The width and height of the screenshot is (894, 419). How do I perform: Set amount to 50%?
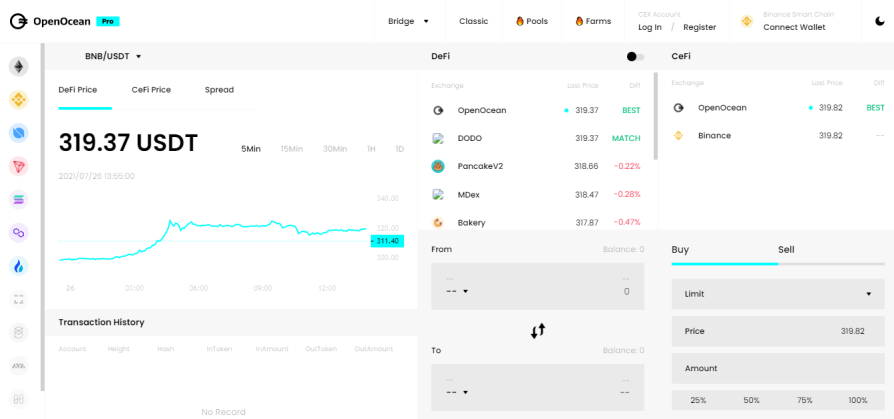751,400
